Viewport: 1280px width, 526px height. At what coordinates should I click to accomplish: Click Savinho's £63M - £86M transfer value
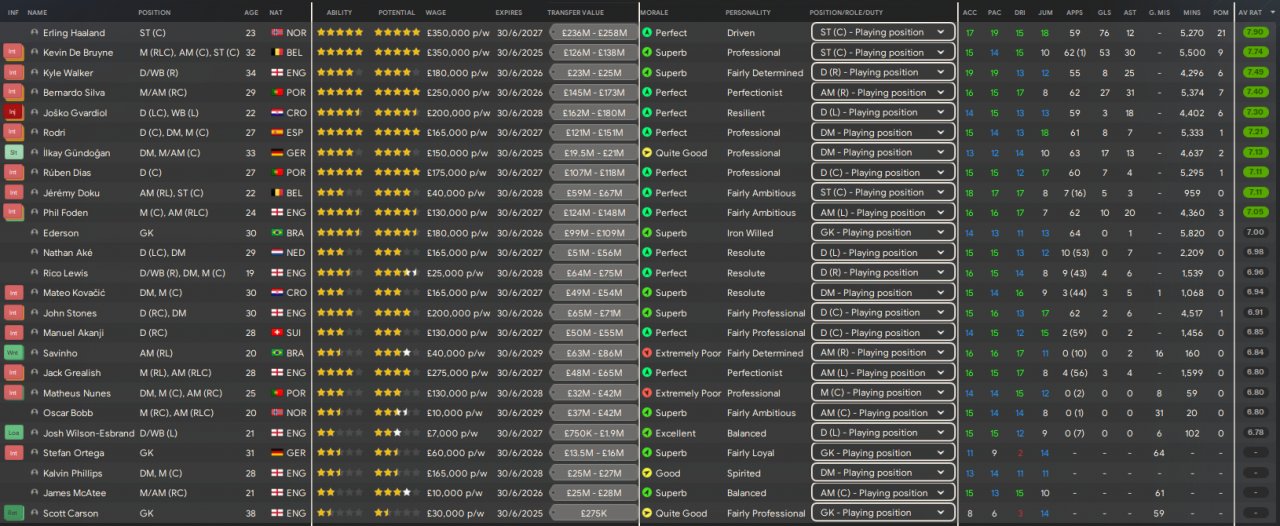pos(594,352)
